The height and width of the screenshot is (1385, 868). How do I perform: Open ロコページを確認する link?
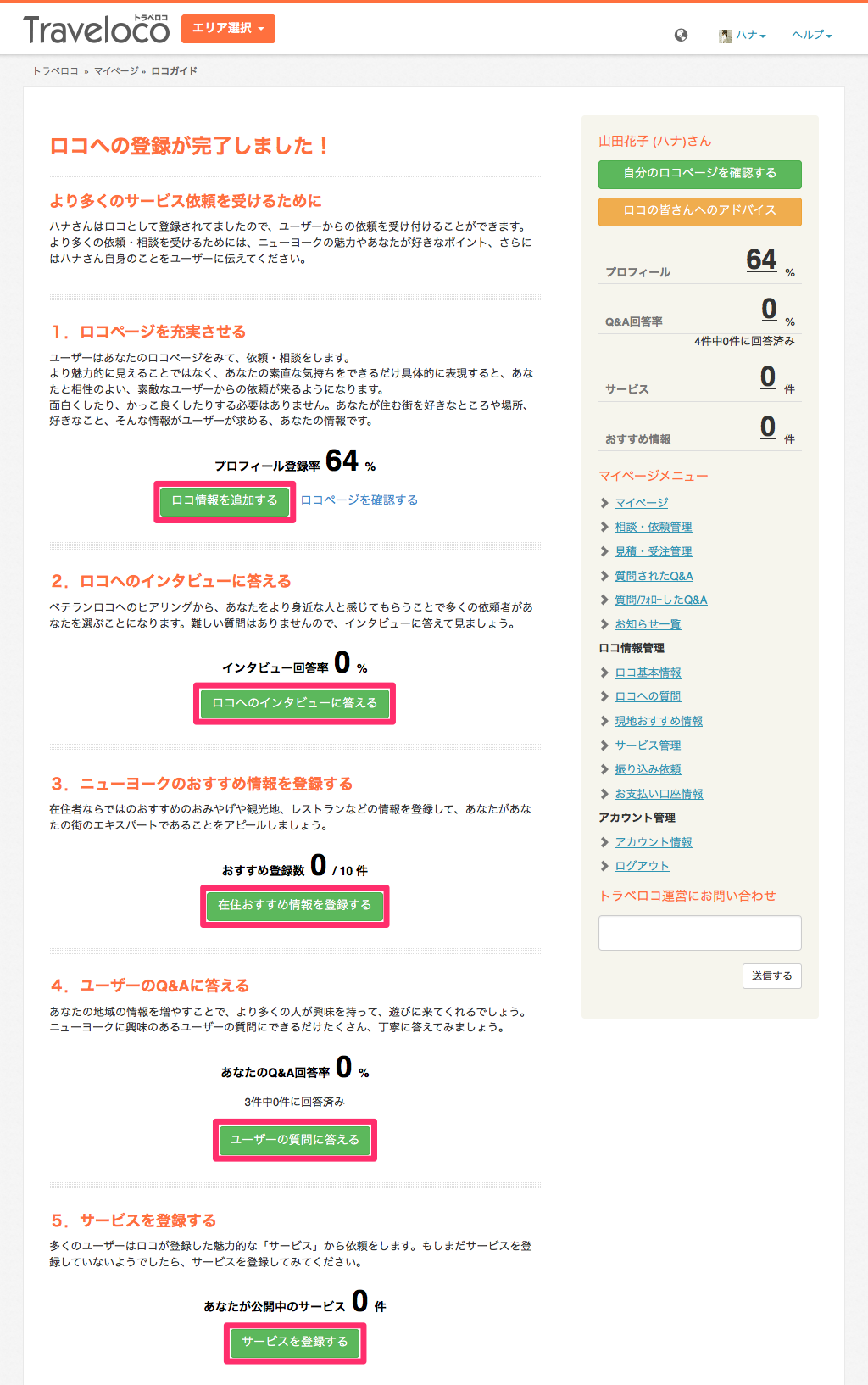[x=359, y=500]
